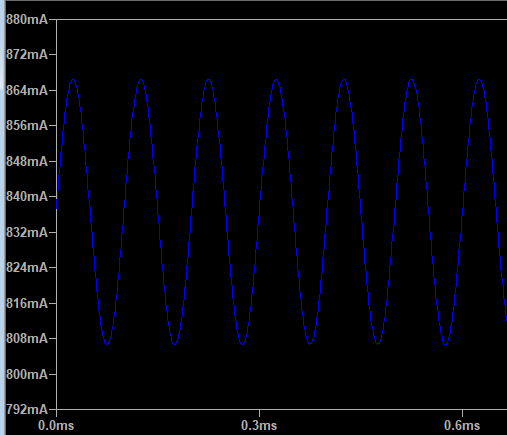Click the 0.0ms time axis label
The height and width of the screenshot is (435, 507).
pos(56,426)
